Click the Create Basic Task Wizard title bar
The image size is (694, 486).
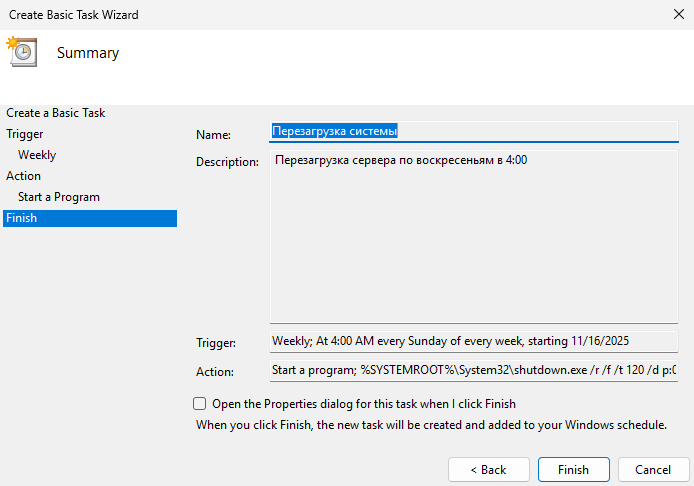300,14
